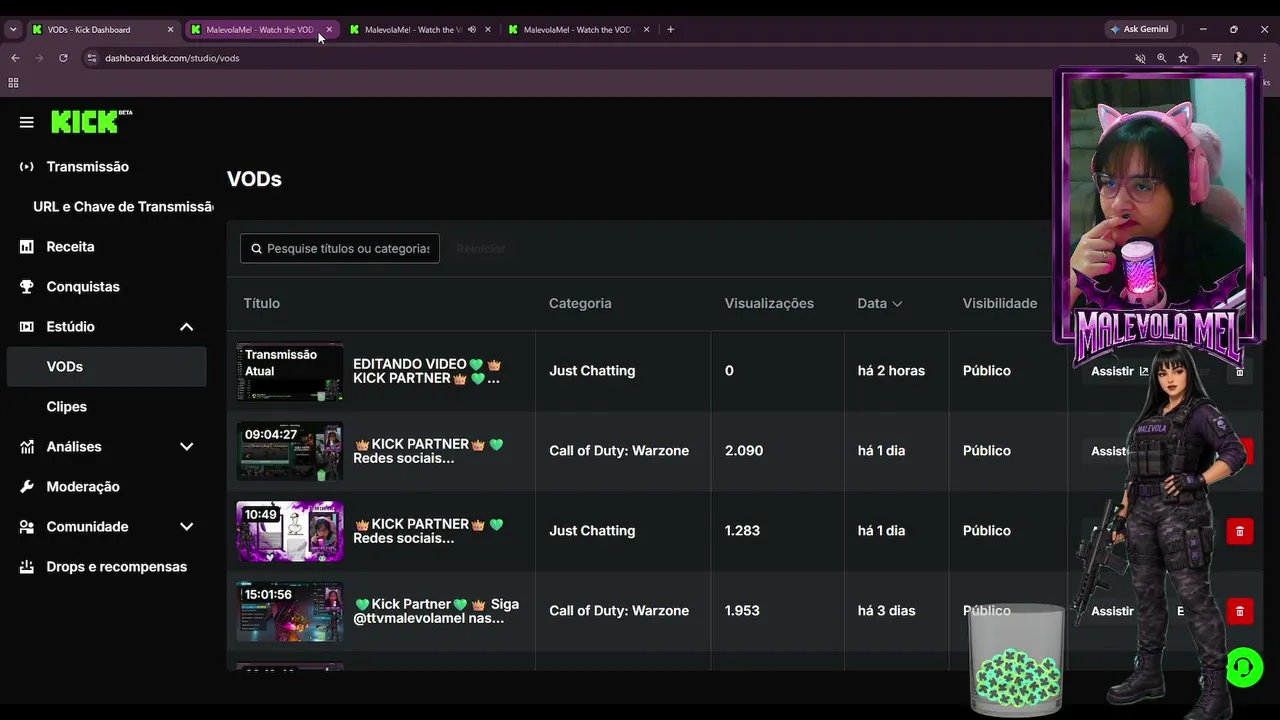
Task: Delete the EDITANDO VIDEO current stream VOD
Action: (x=1240, y=371)
